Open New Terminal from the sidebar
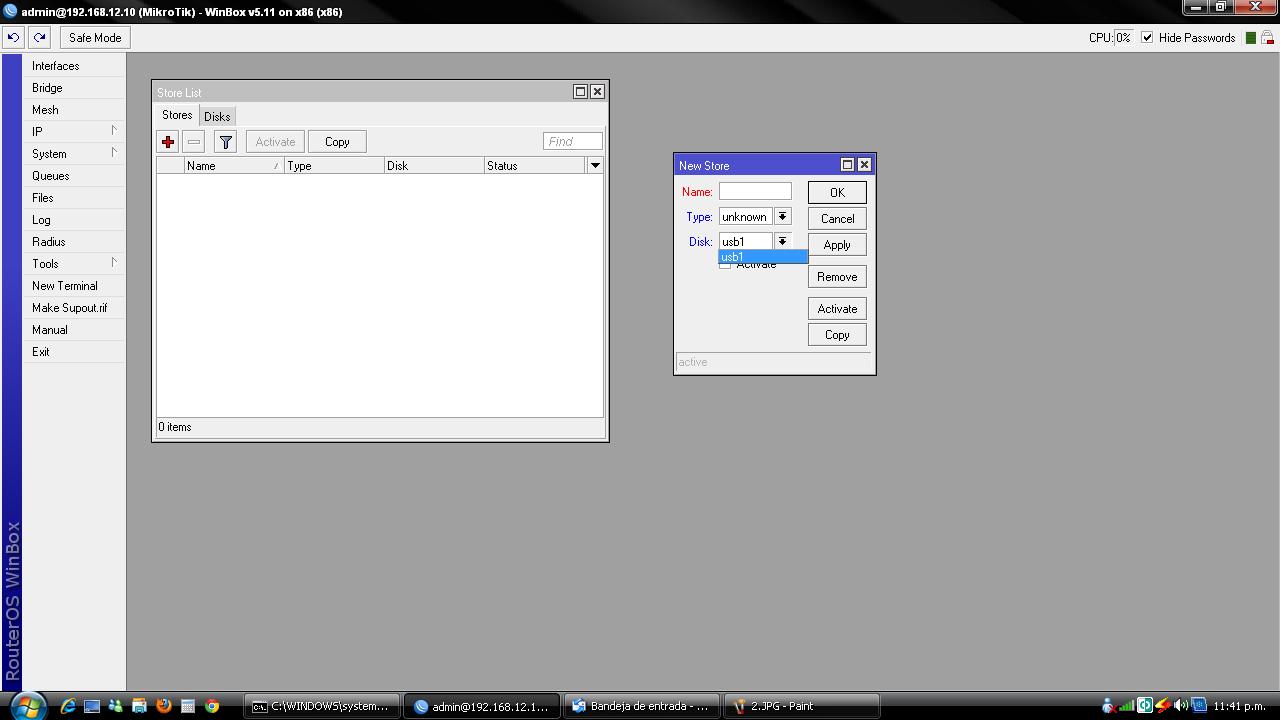1280x720 pixels. [x=75, y=286]
